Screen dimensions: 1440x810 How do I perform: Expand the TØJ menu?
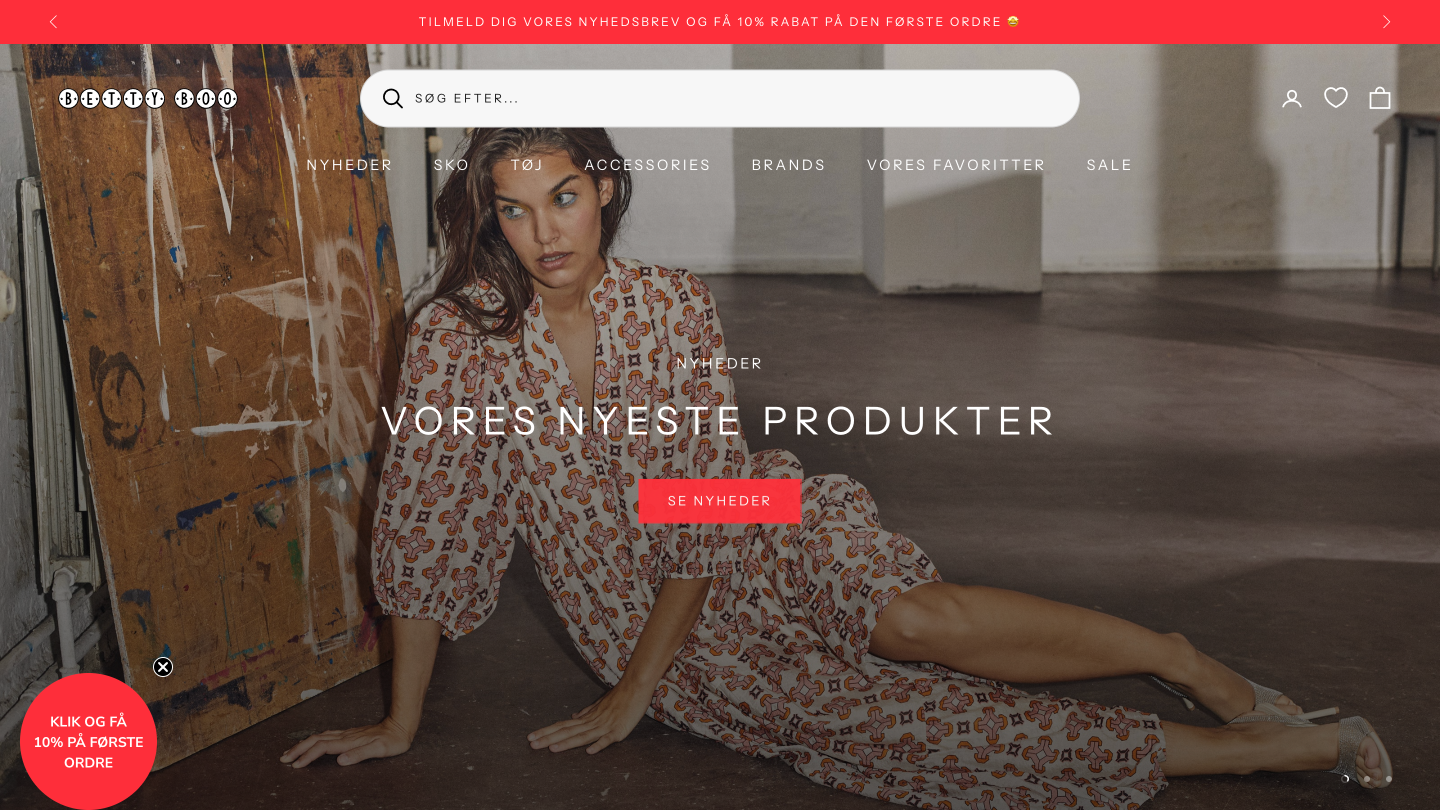[527, 165]
